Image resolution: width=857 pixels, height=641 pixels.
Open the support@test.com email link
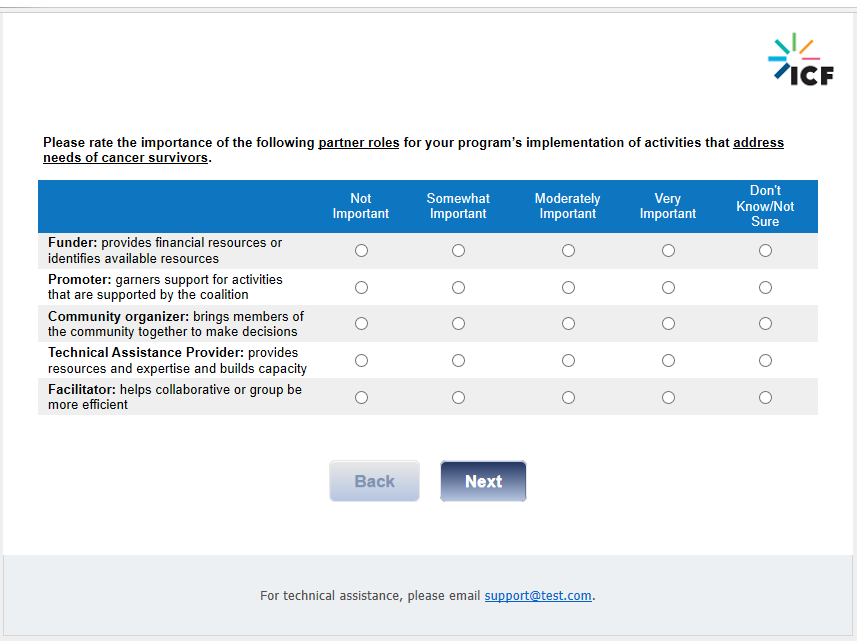coord(538,596)
